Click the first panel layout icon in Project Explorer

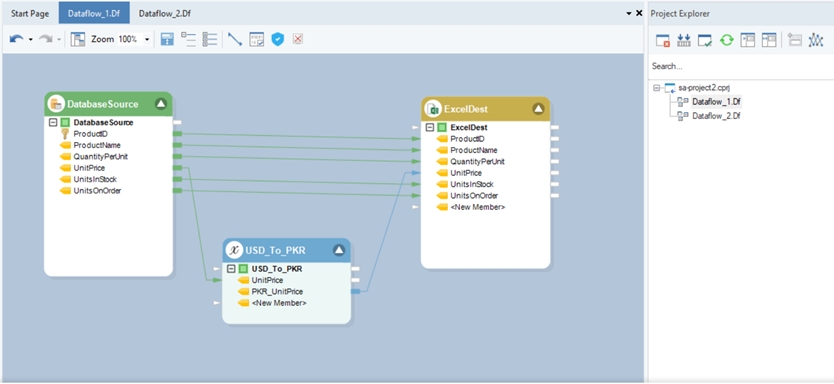point(748,40)
